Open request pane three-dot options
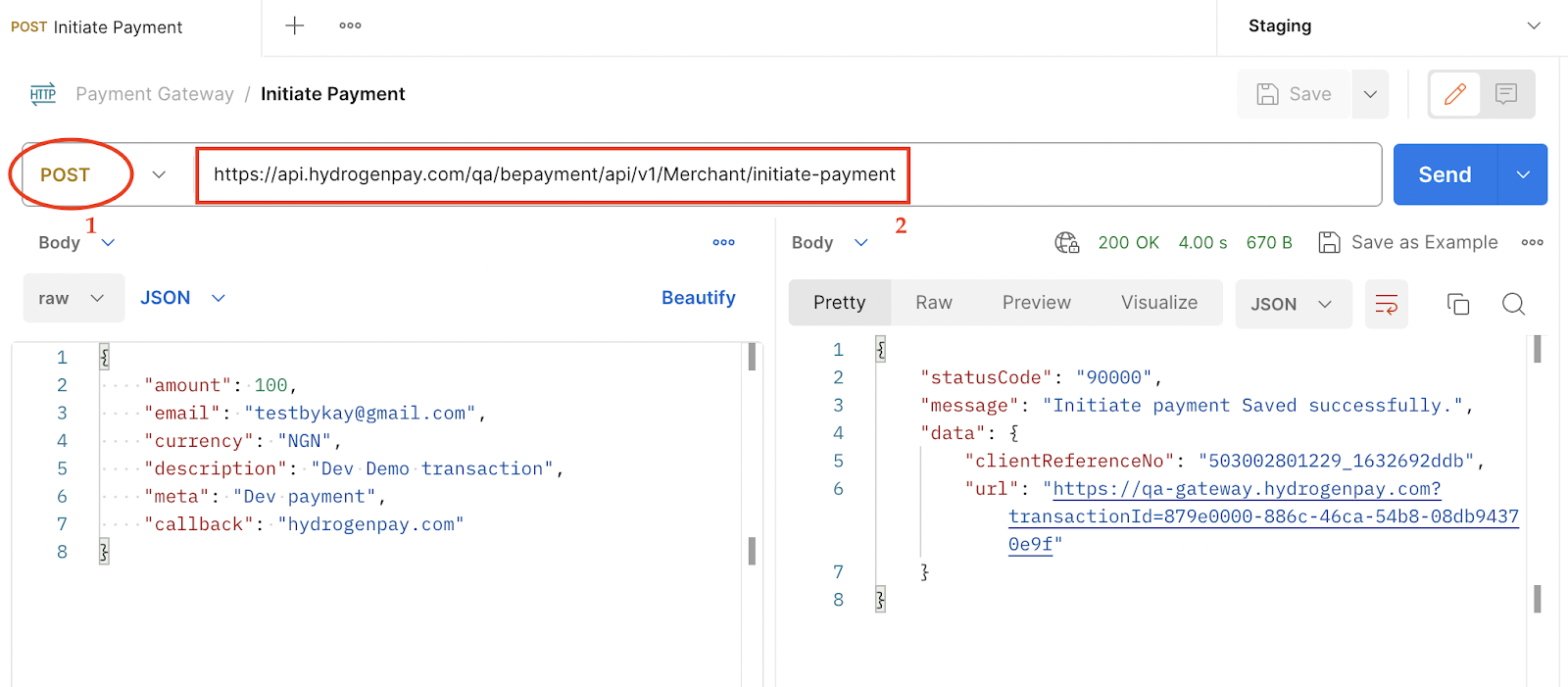 (723, 242)
